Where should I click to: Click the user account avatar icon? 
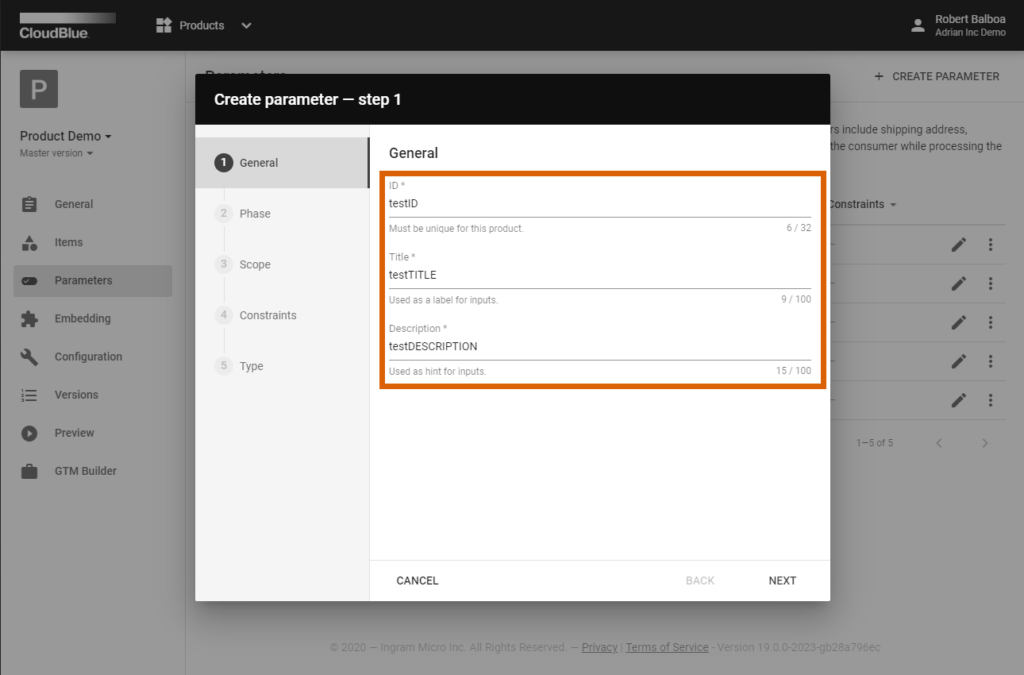[x=918, y=26]
